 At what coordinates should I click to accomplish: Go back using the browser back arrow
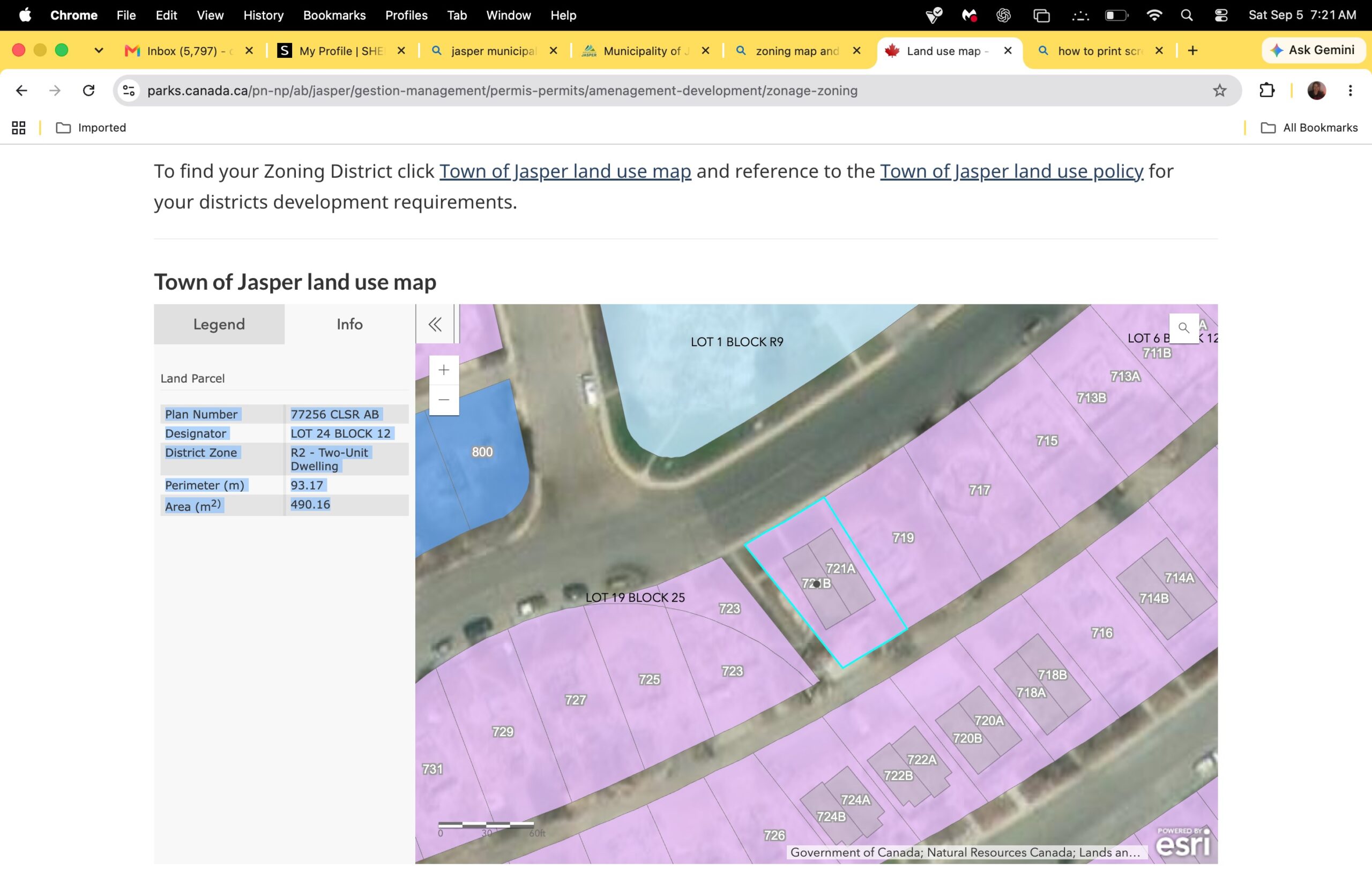tap(21, 91)
